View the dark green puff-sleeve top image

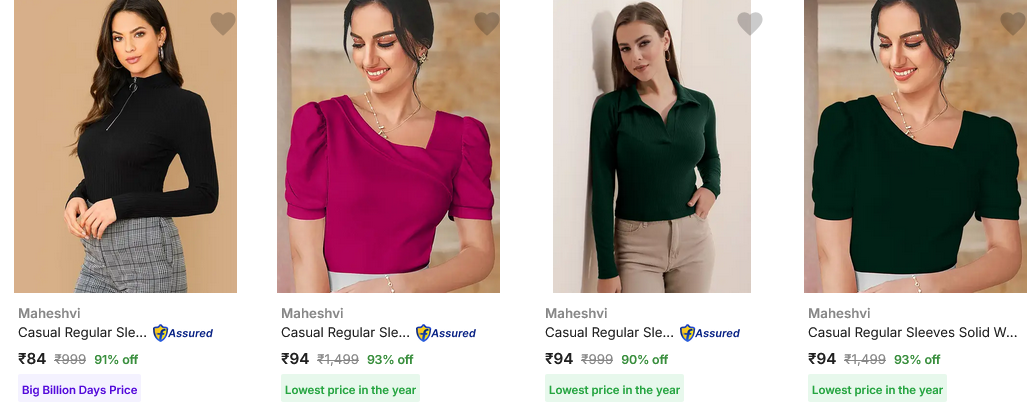pos(915,146)
